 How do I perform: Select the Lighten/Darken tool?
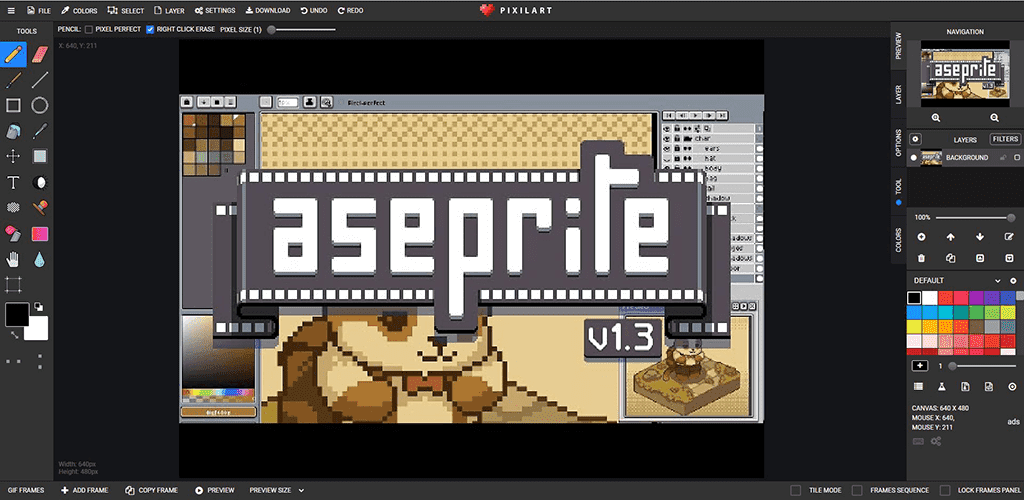click(40, 182)
